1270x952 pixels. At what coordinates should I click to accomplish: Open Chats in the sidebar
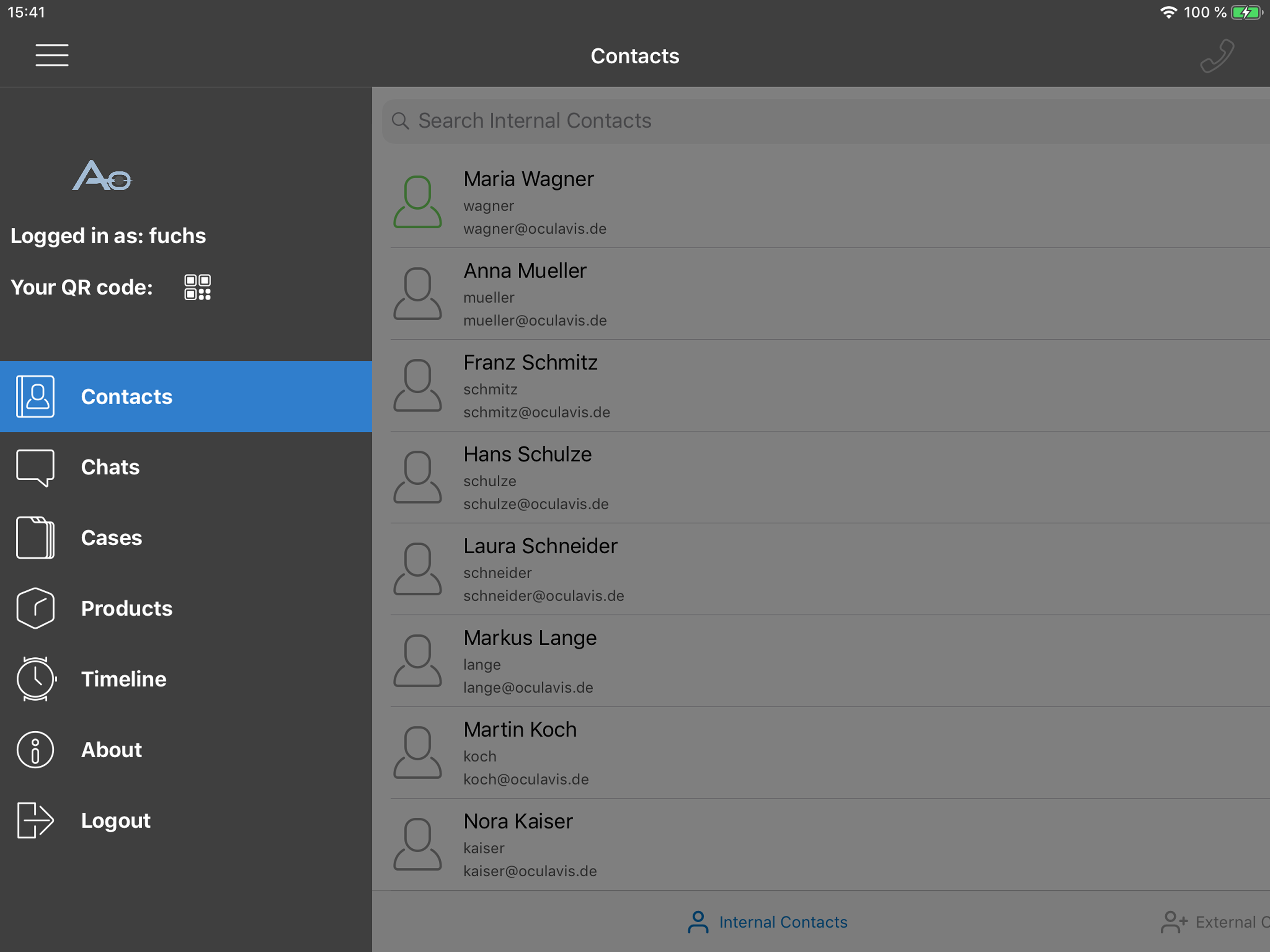[x=186, y=467]
